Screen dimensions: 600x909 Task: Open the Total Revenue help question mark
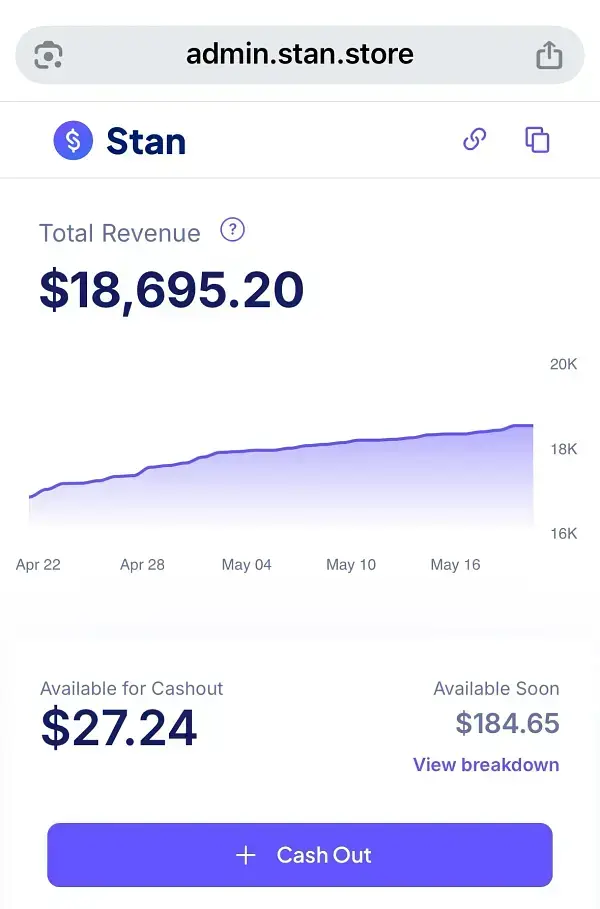232,231
